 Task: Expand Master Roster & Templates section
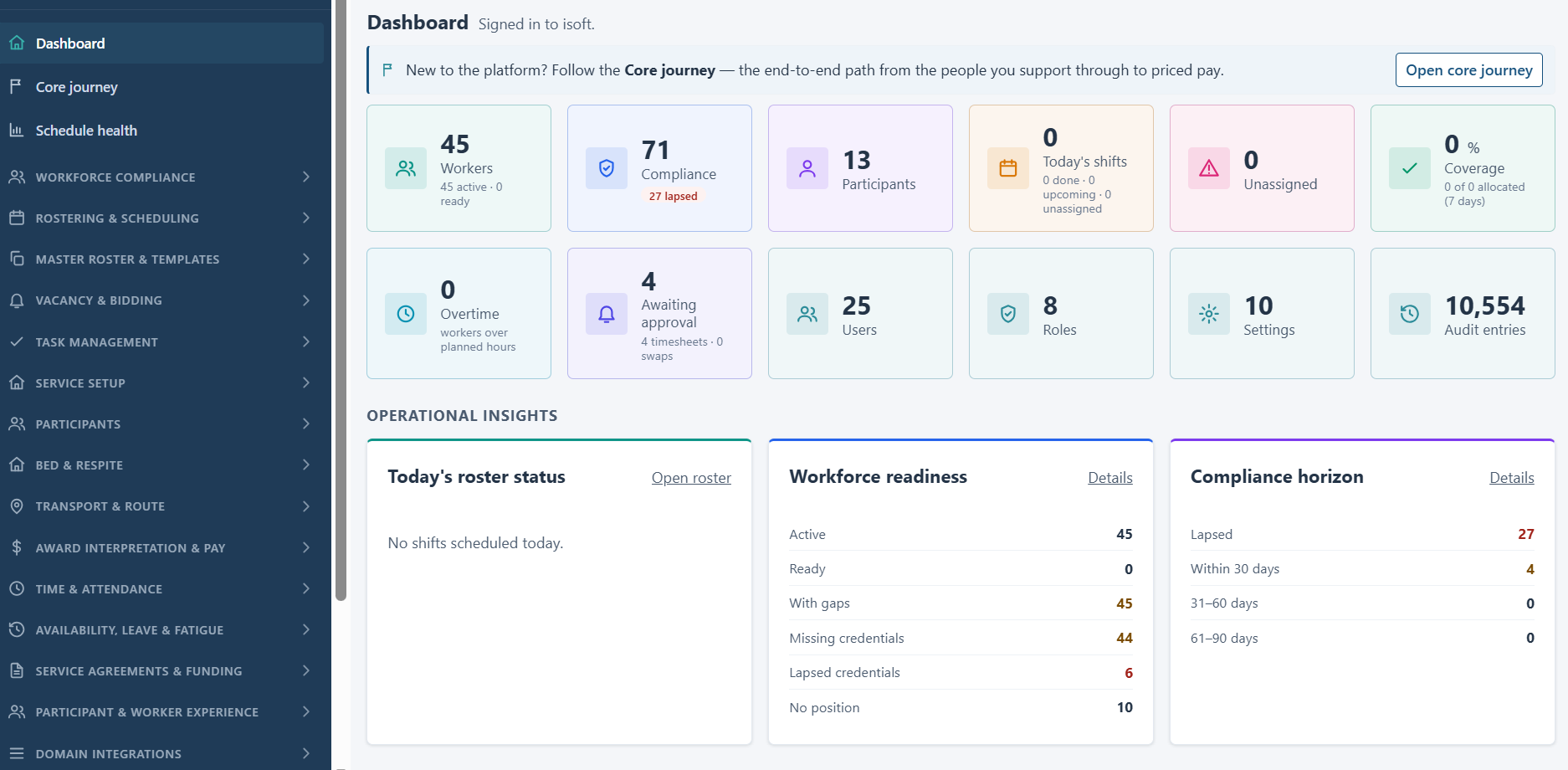161,259
